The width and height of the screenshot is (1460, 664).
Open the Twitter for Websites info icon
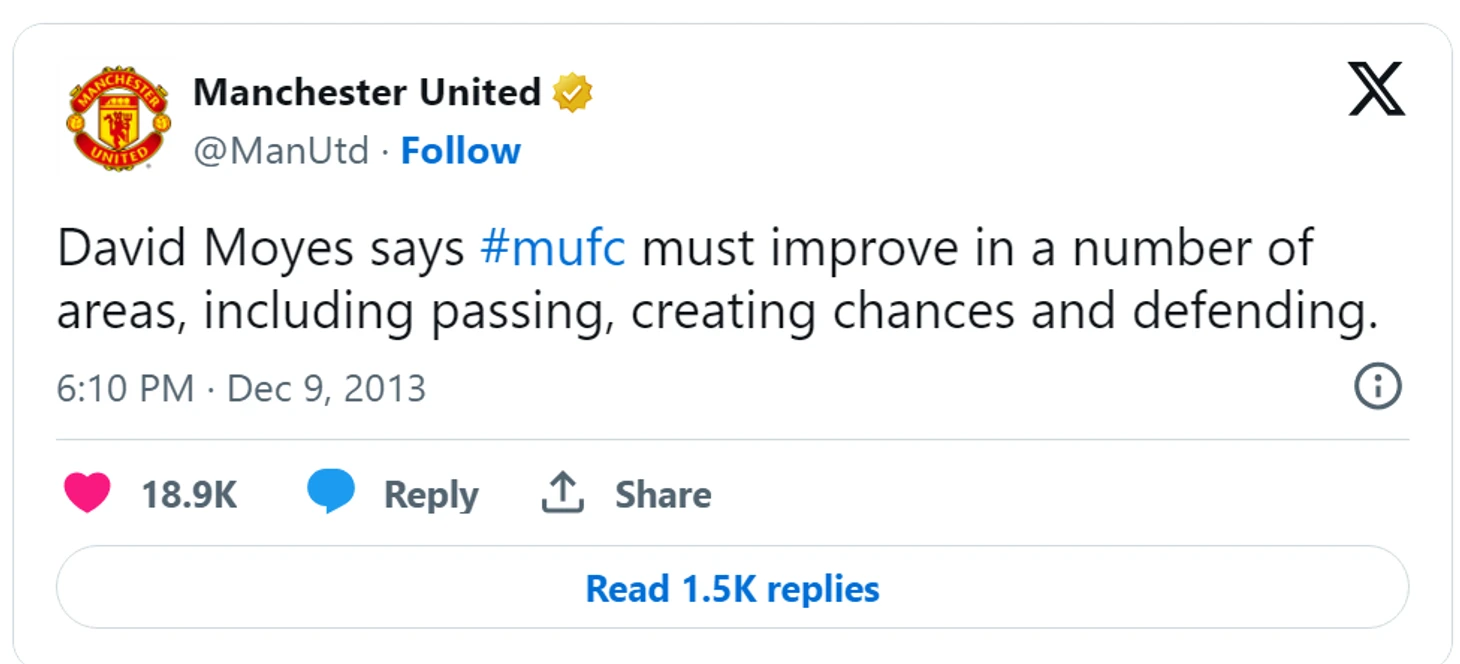[1377, 386]
